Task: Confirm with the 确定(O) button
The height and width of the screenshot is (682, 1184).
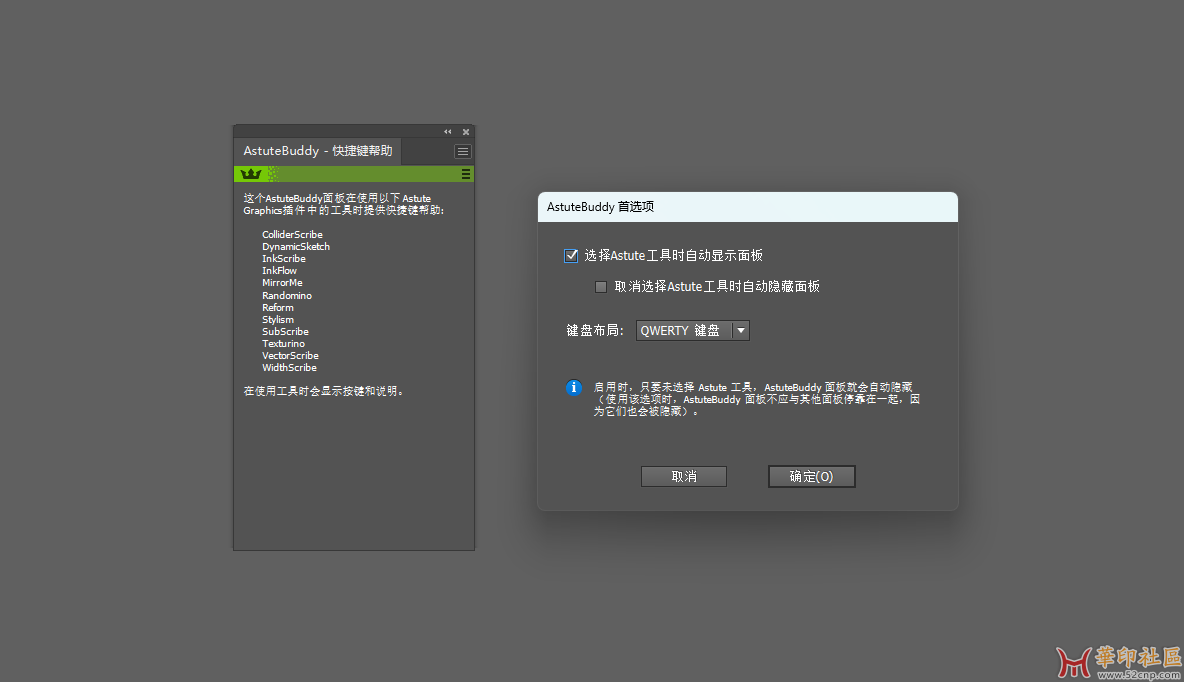Action: (x=812, y=477)
